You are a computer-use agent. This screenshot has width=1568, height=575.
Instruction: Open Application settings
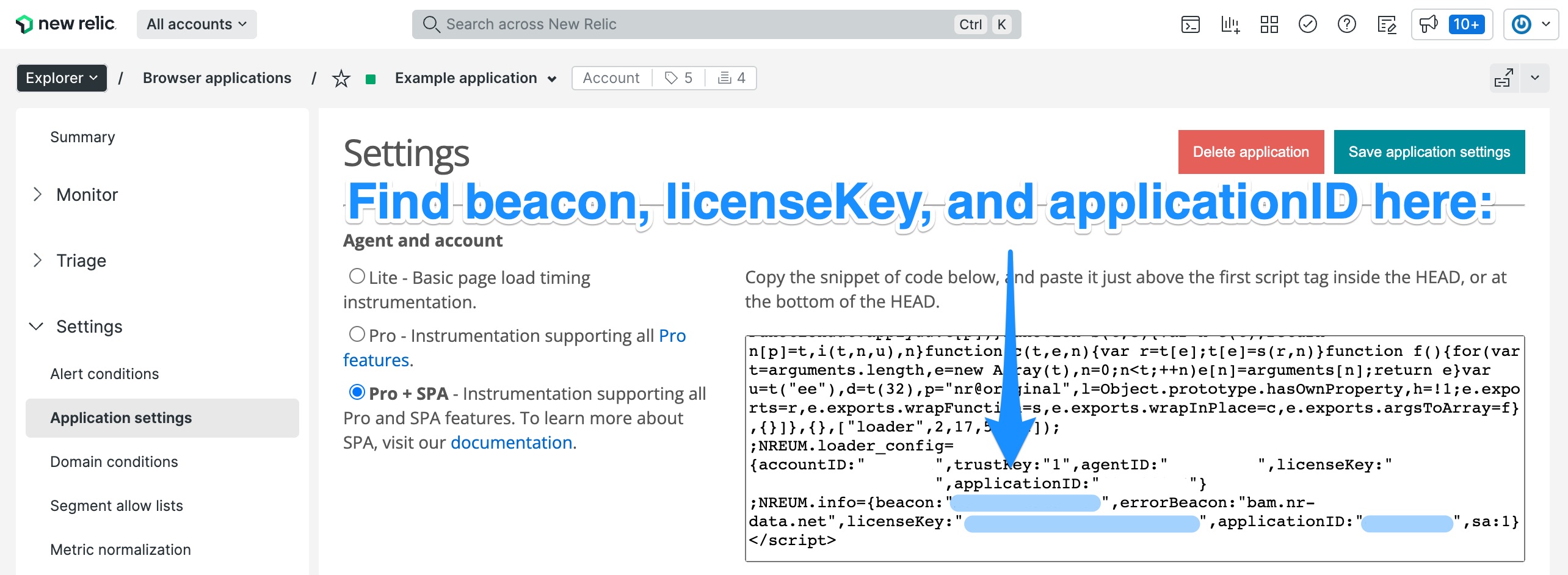pos(162,418)
